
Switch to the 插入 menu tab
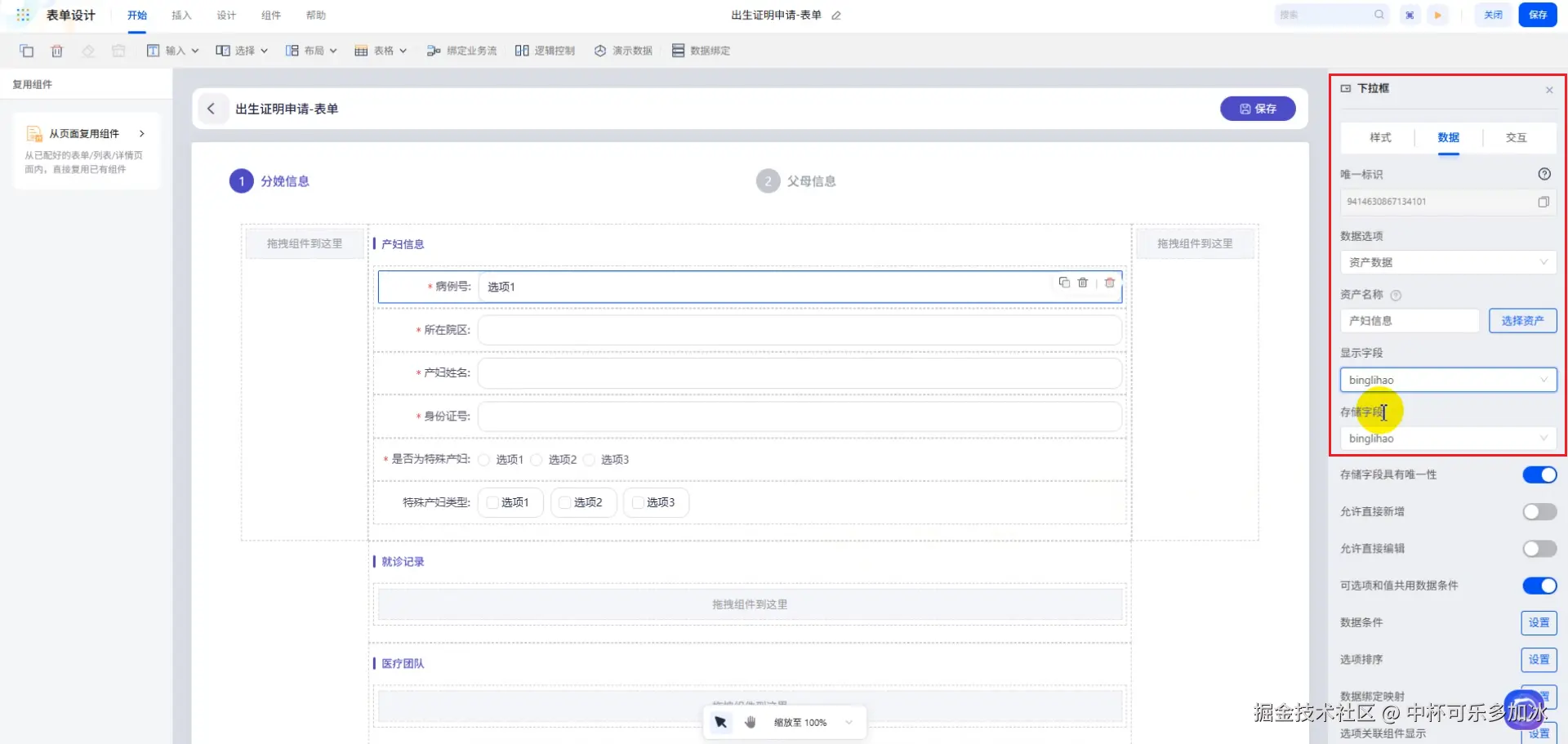tap(181, 16)
